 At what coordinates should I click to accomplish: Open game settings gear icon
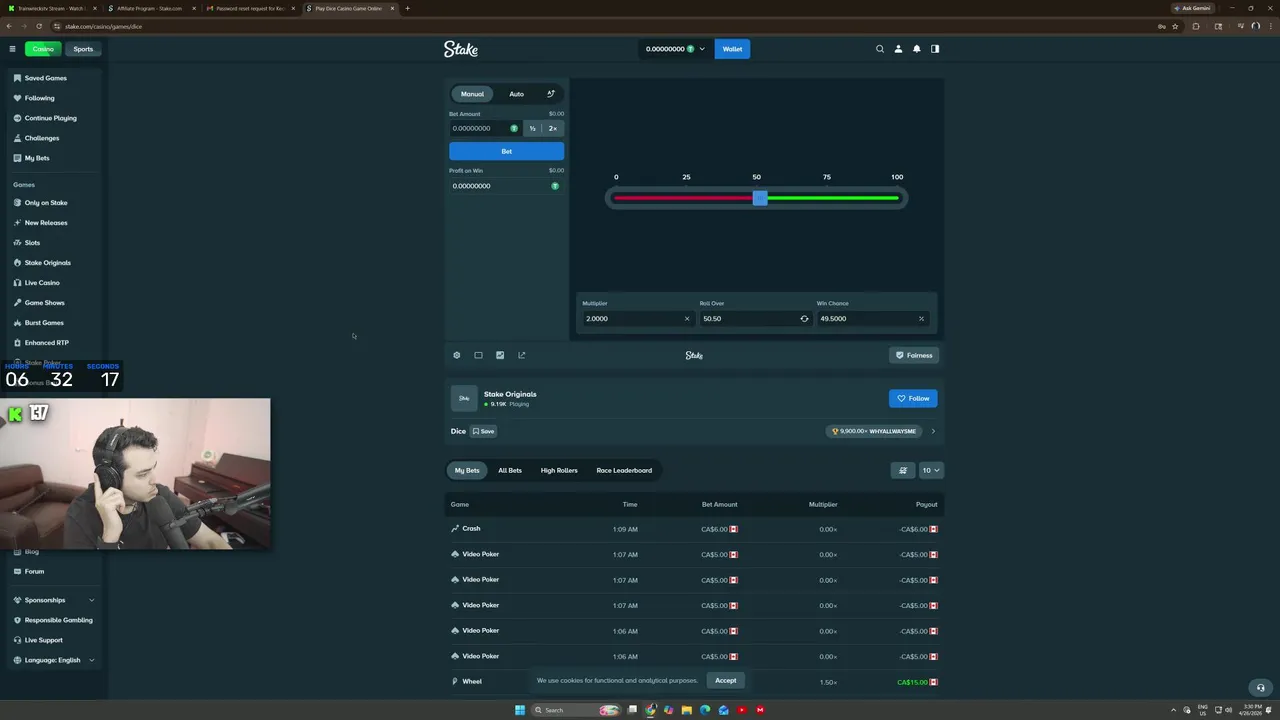point(457,355)
